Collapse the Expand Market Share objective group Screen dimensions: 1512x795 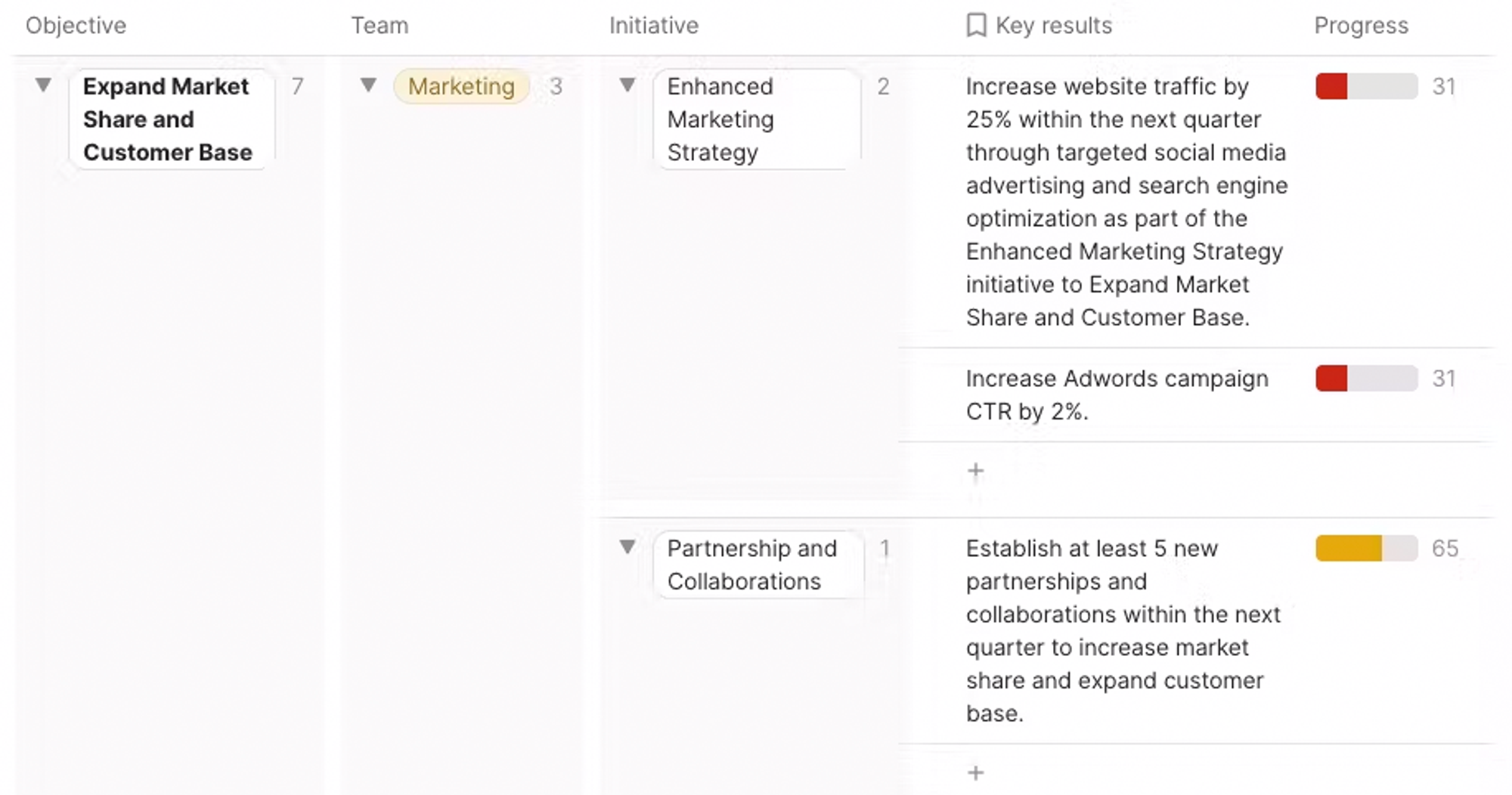point(43,85)
